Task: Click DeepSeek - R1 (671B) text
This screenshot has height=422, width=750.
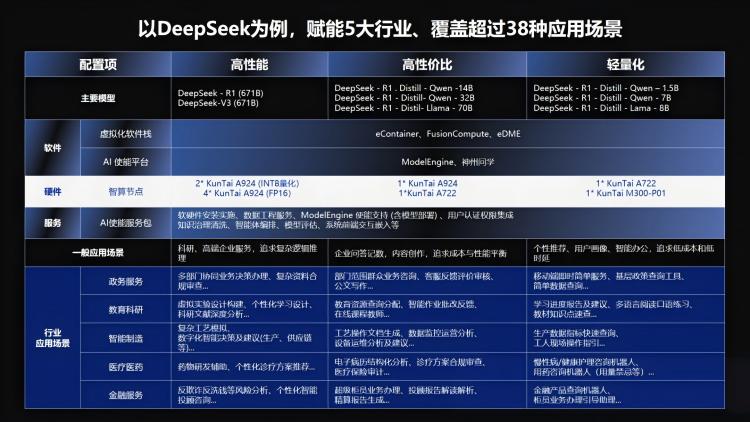Action: coord(221,93)
